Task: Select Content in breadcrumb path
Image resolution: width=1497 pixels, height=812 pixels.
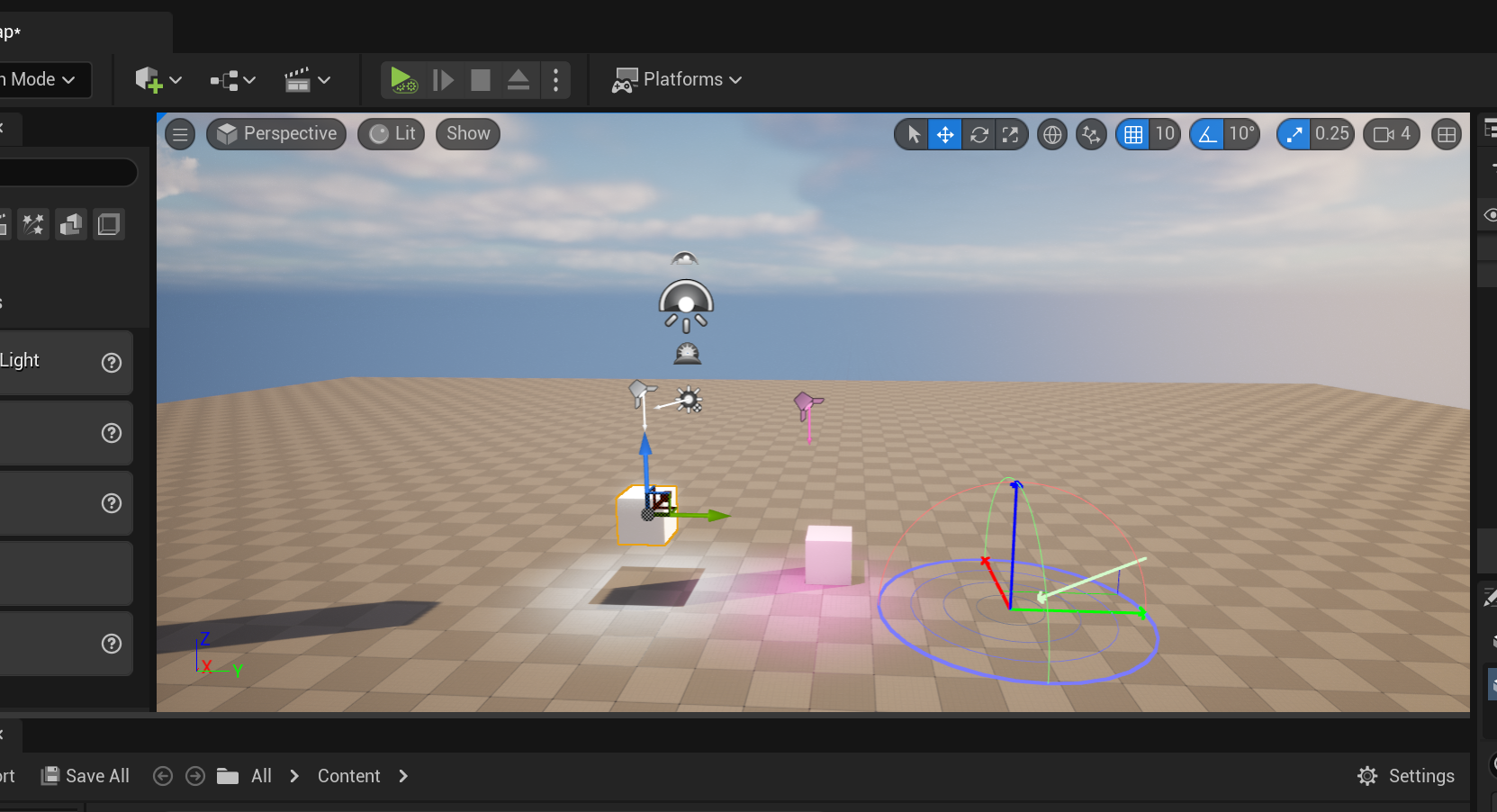Action: [x=349, y=776]
